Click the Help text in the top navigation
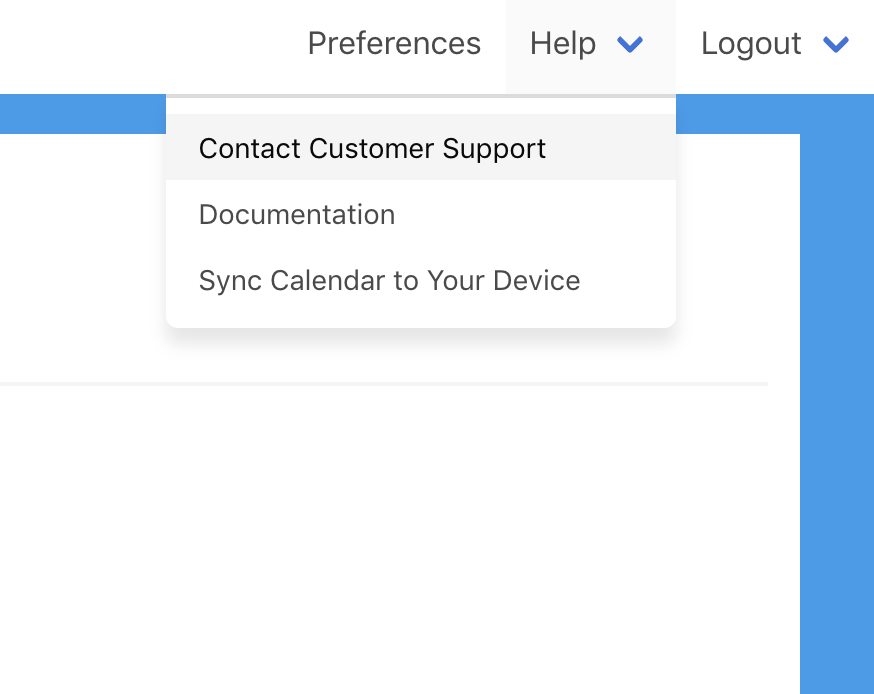Viewport: 874px width, 694px height. pyautogui.click(x=563, y=44)
